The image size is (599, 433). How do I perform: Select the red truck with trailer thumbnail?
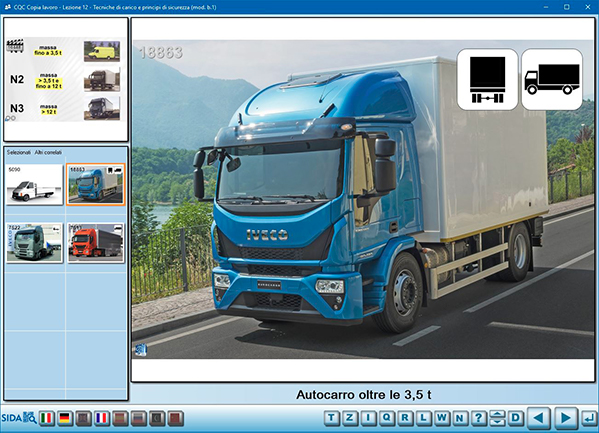click(96, 243)
